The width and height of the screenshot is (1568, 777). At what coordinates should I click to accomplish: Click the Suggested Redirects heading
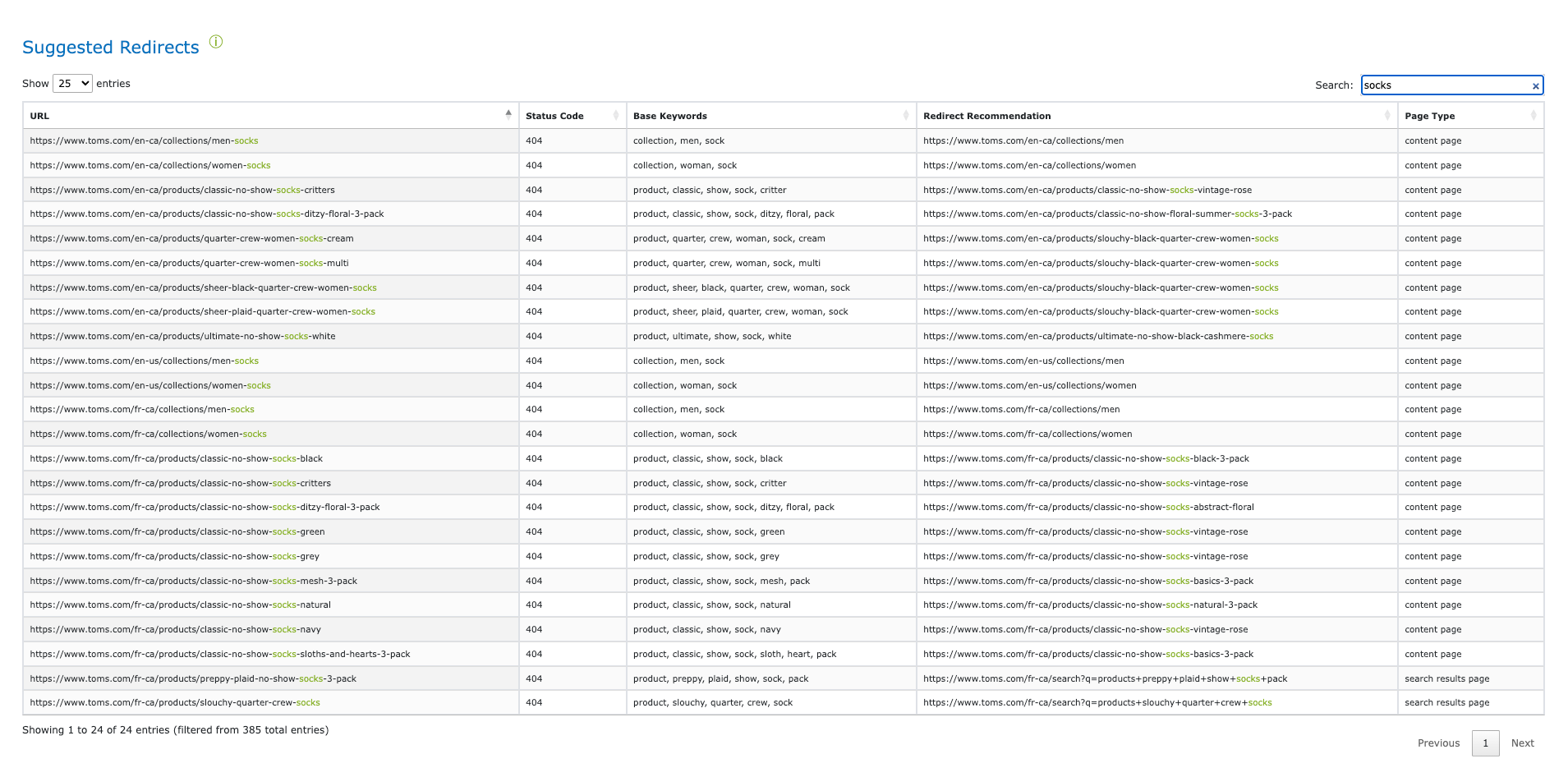(111, 48)
